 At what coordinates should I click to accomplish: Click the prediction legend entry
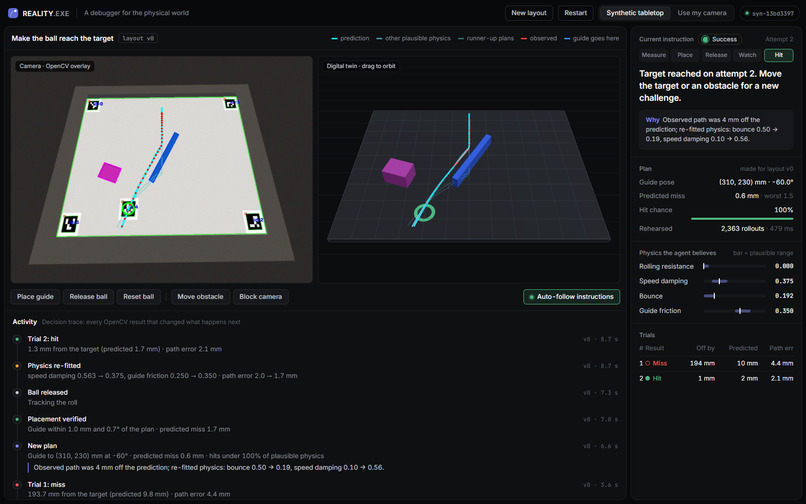[350, 38]
